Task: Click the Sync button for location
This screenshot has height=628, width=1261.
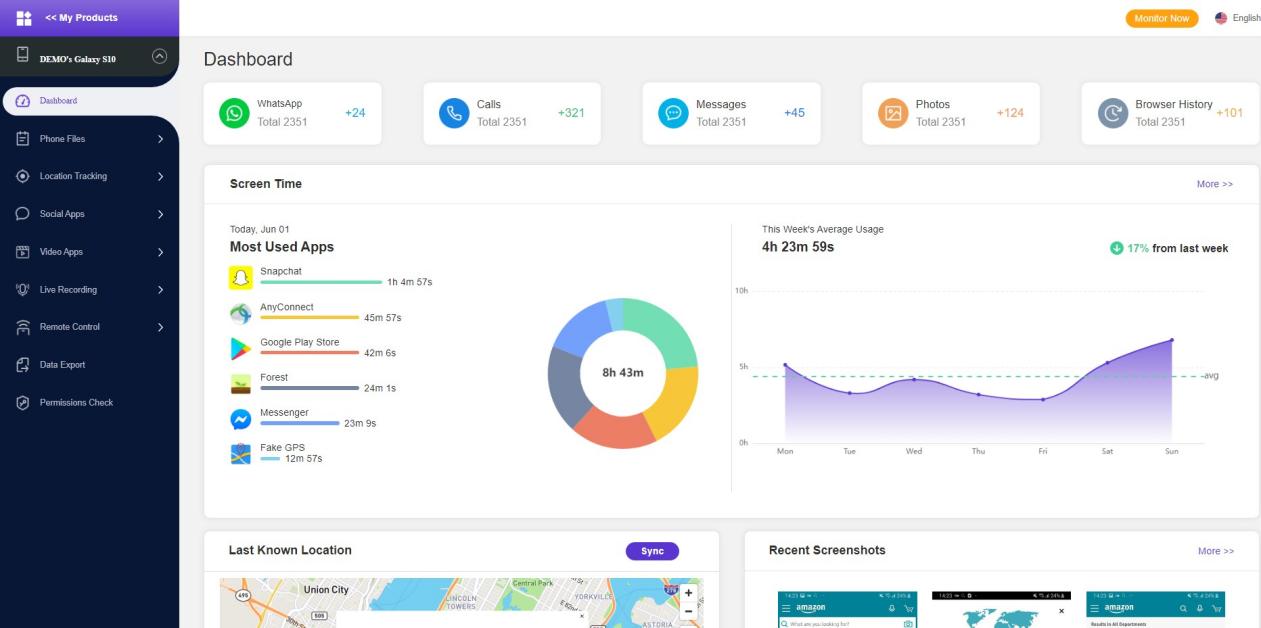Action: pos(652,551)
